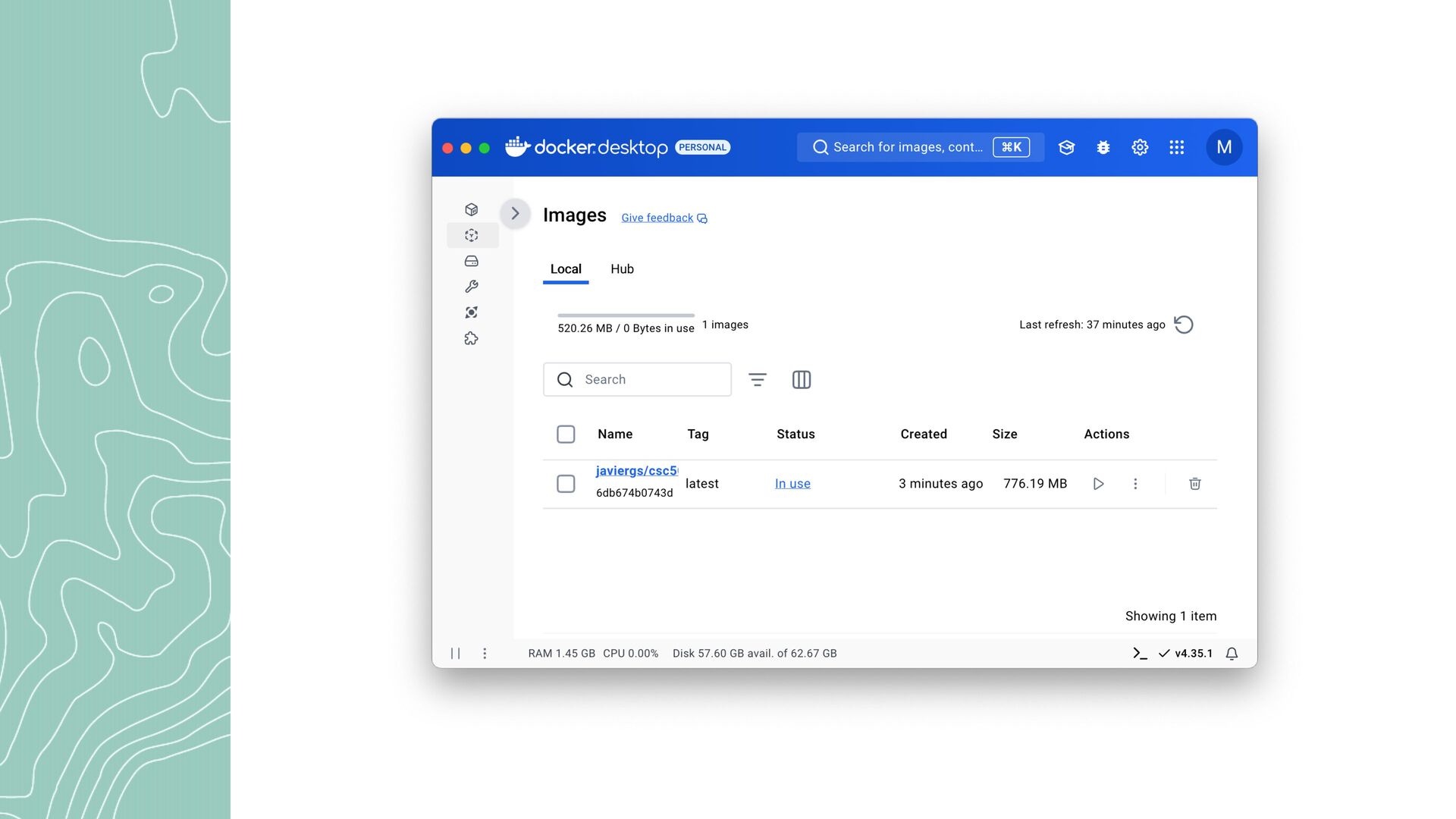Open the filter options icon

pyautogui.click(x=757, y=379)
